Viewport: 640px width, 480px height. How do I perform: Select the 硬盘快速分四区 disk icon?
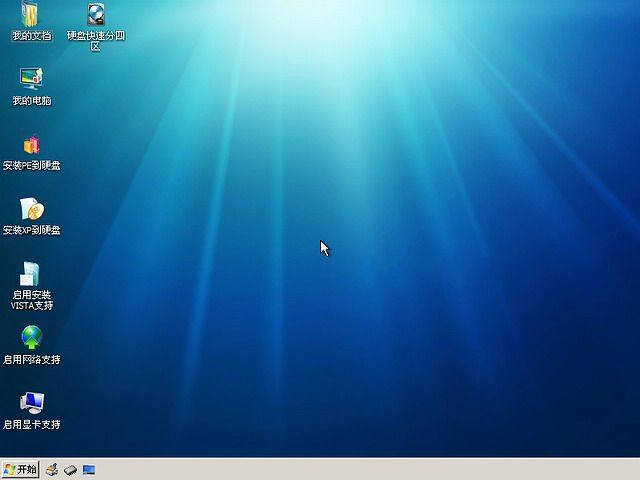(96, 14)
